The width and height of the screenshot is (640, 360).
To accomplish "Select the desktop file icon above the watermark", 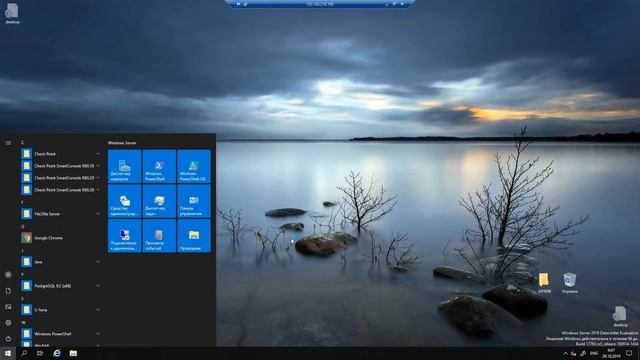I will (620, 316).
